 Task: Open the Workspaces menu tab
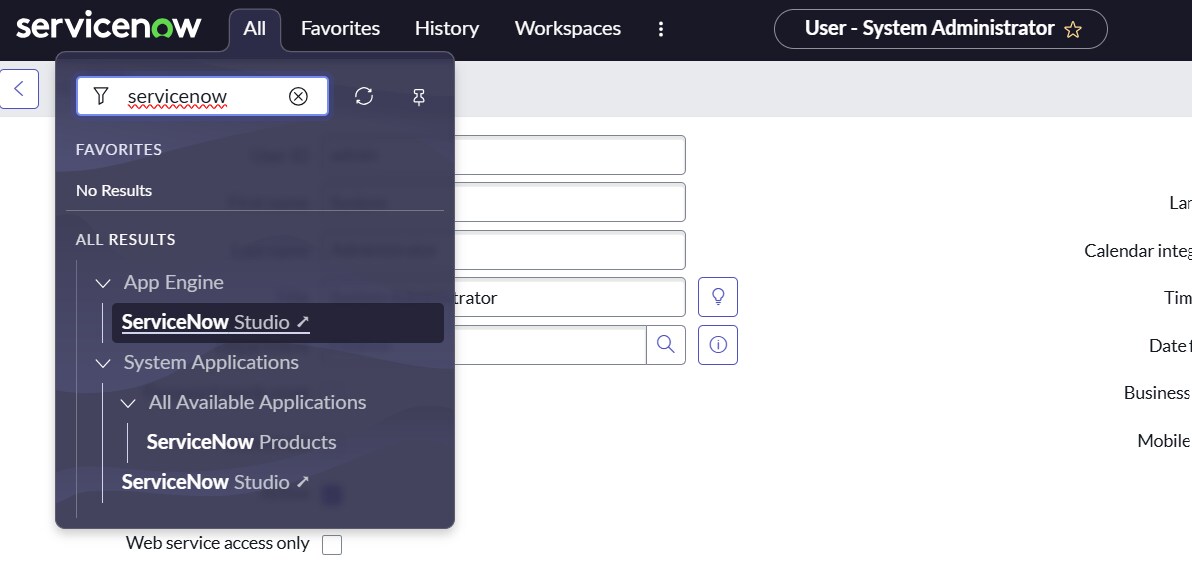(x=568, y=29)
